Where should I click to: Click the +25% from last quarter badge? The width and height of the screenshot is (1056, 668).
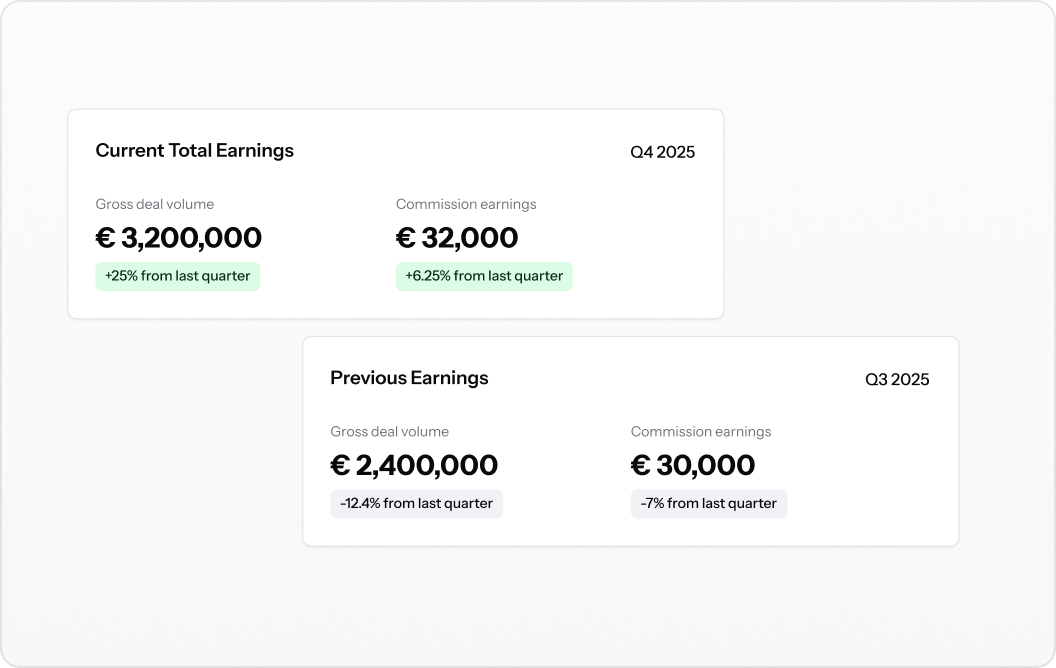tap(178, 276)
